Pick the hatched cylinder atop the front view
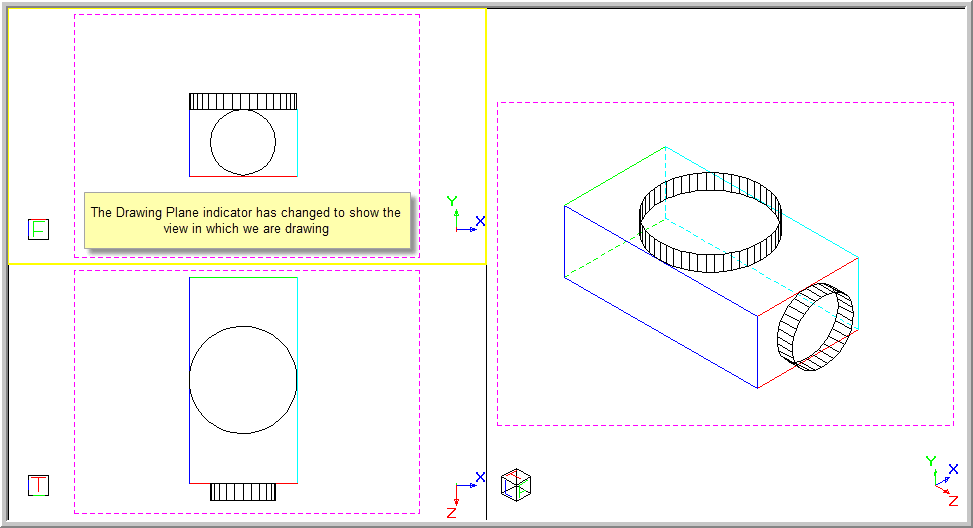 [x=243, y=101]
